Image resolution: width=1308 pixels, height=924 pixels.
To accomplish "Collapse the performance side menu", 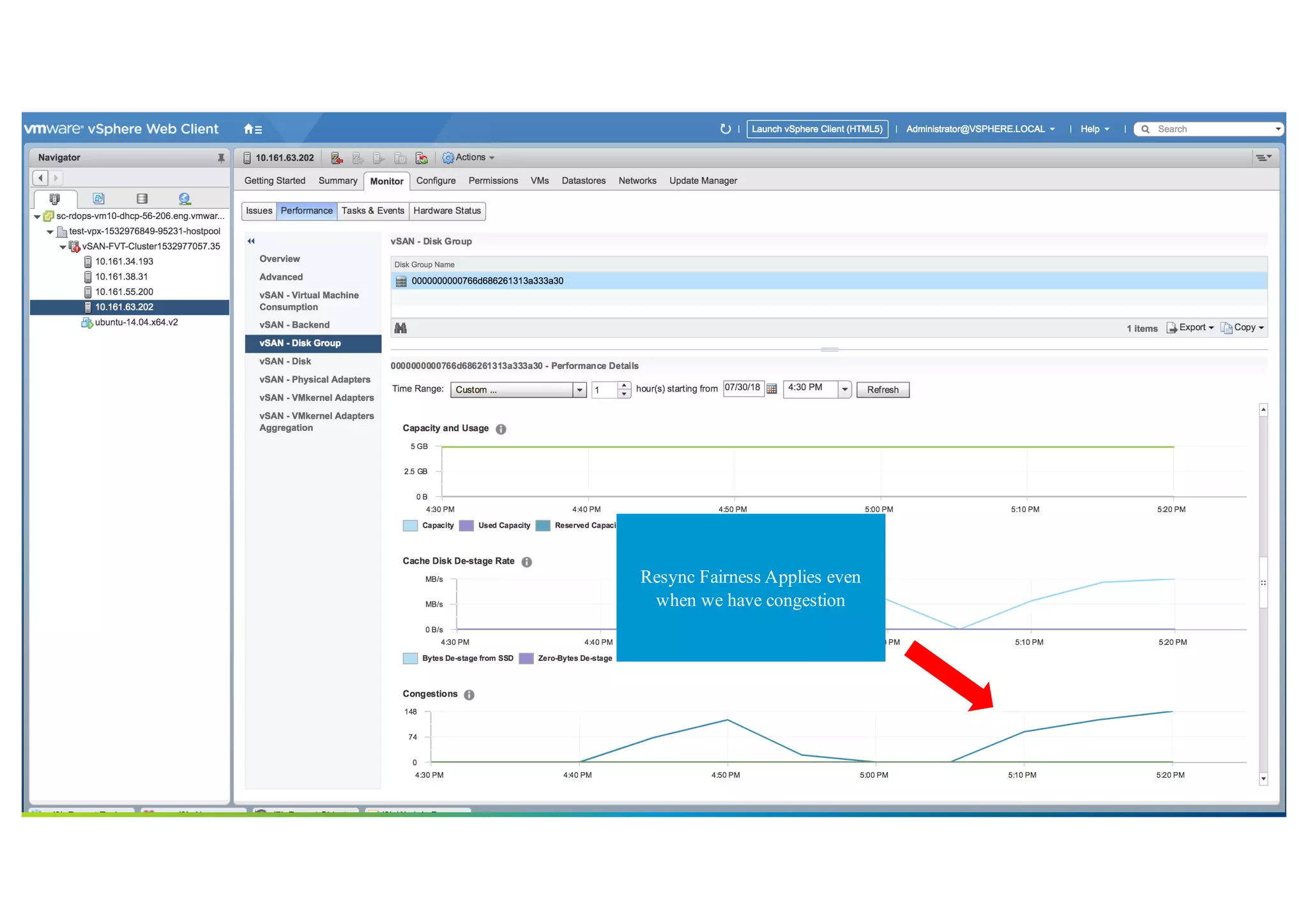I will coord(251,241).
